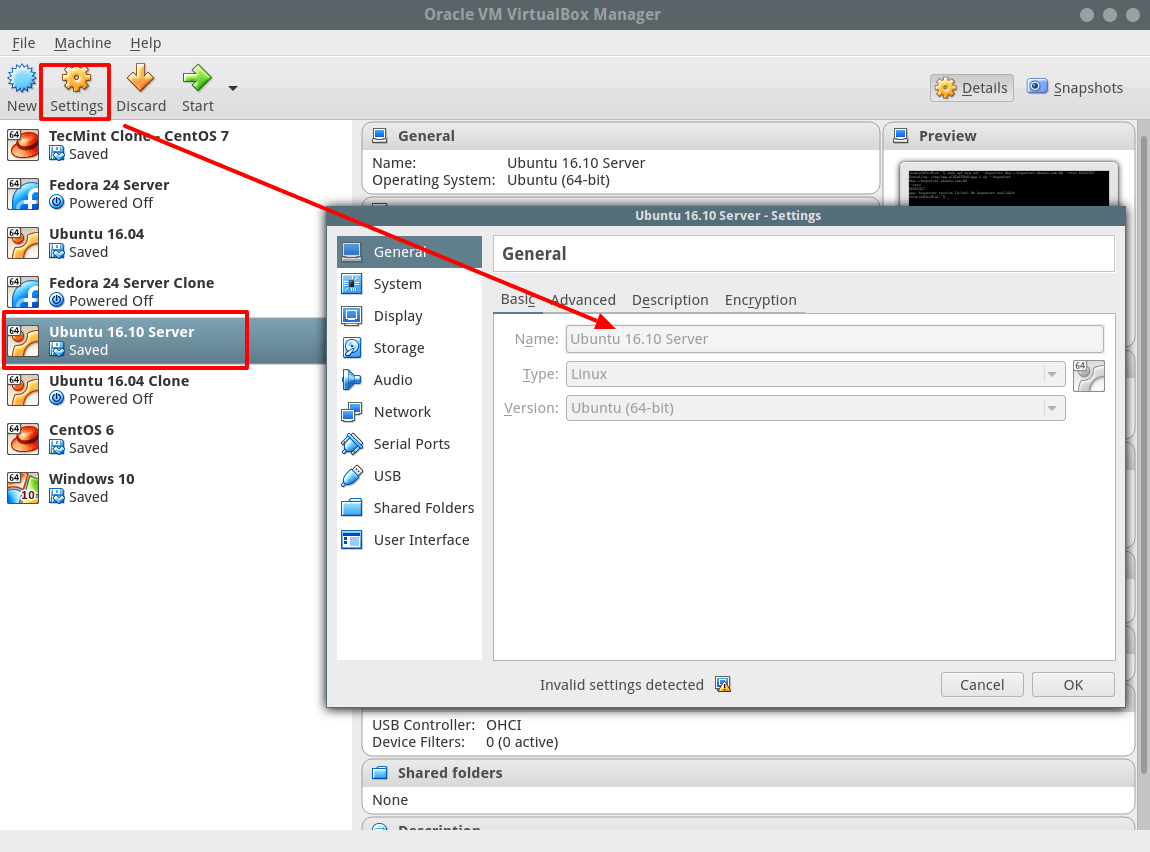Select the Network settings icon

tap(354, 411)
